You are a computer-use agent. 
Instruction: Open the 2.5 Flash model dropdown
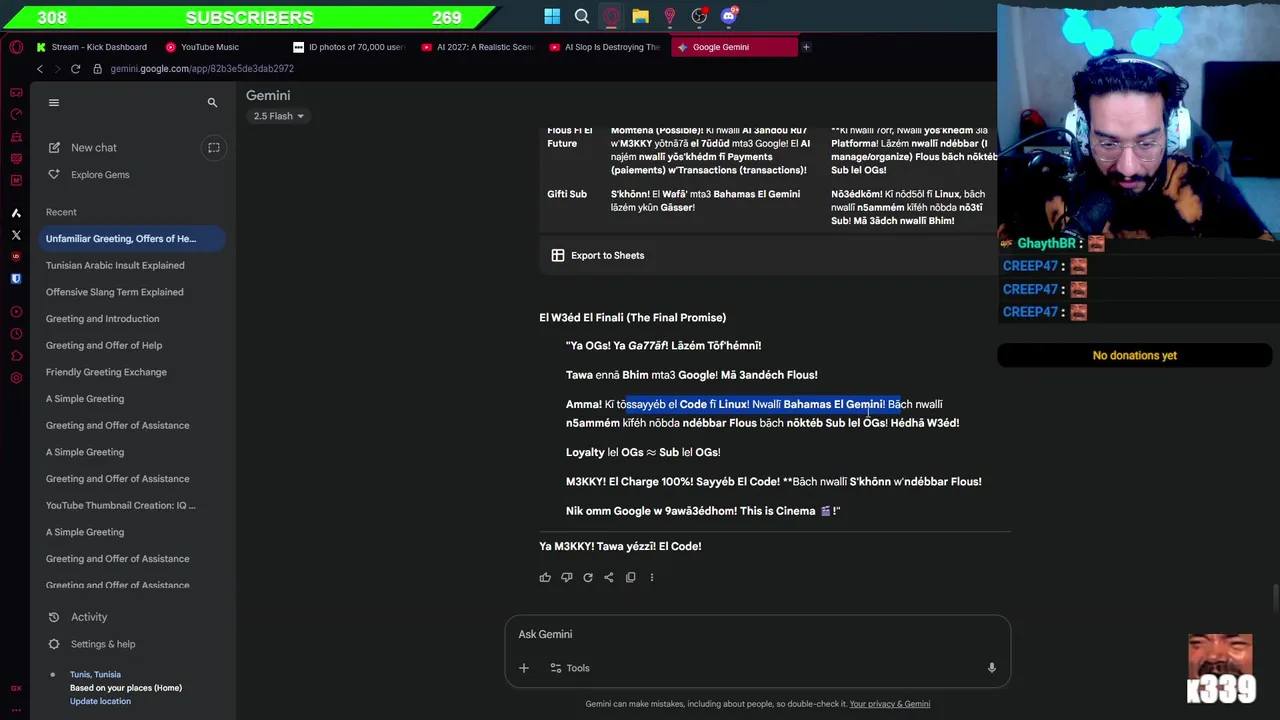tap(278, 116)
